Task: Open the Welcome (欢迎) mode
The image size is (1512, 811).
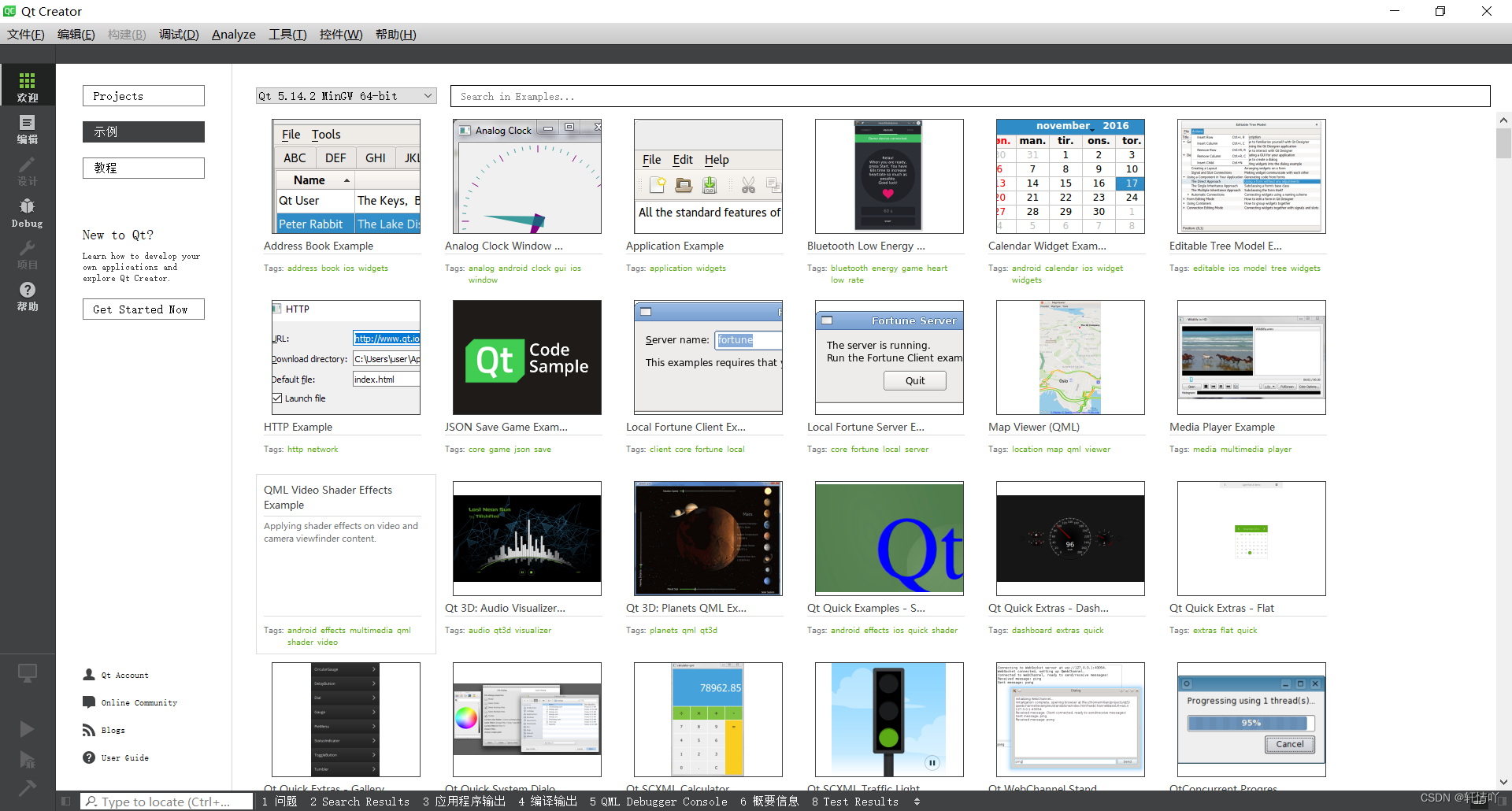Action: [x=28, y=84]
